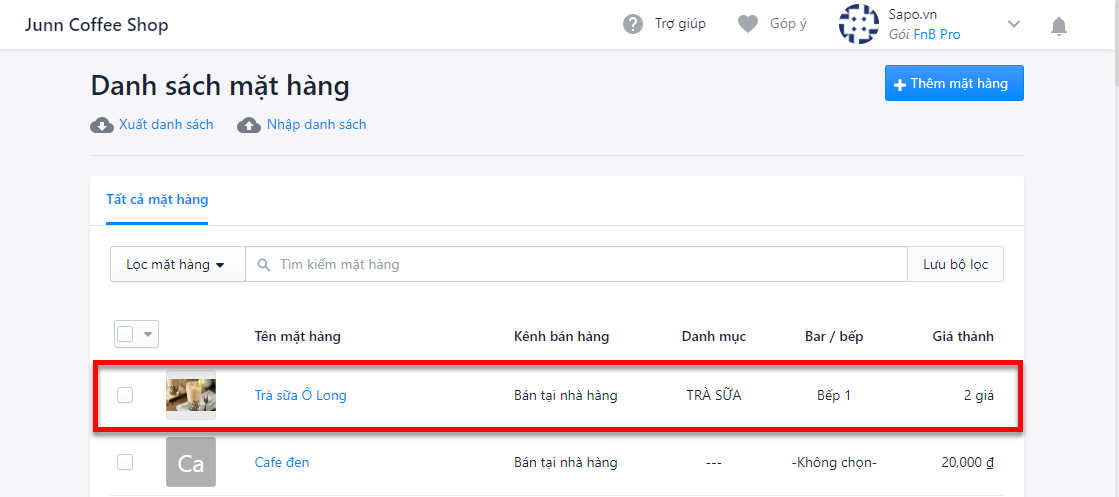Image resolution: width=1119 pixels, height=497 pixels.
Task: Click the Trà sữa Ô Long product thumbnail
Action: tap(191, 395)
